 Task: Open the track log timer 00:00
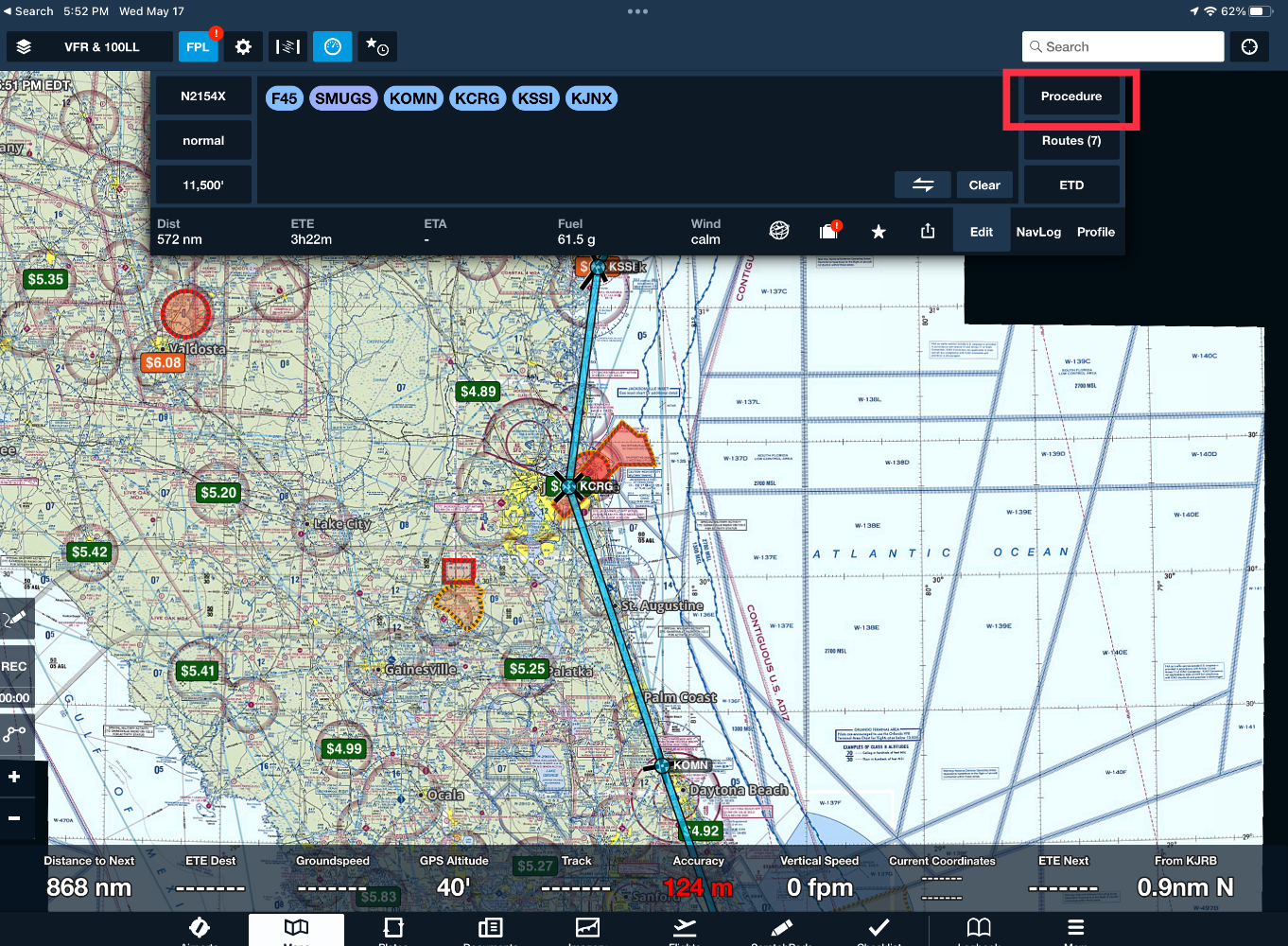15,697
